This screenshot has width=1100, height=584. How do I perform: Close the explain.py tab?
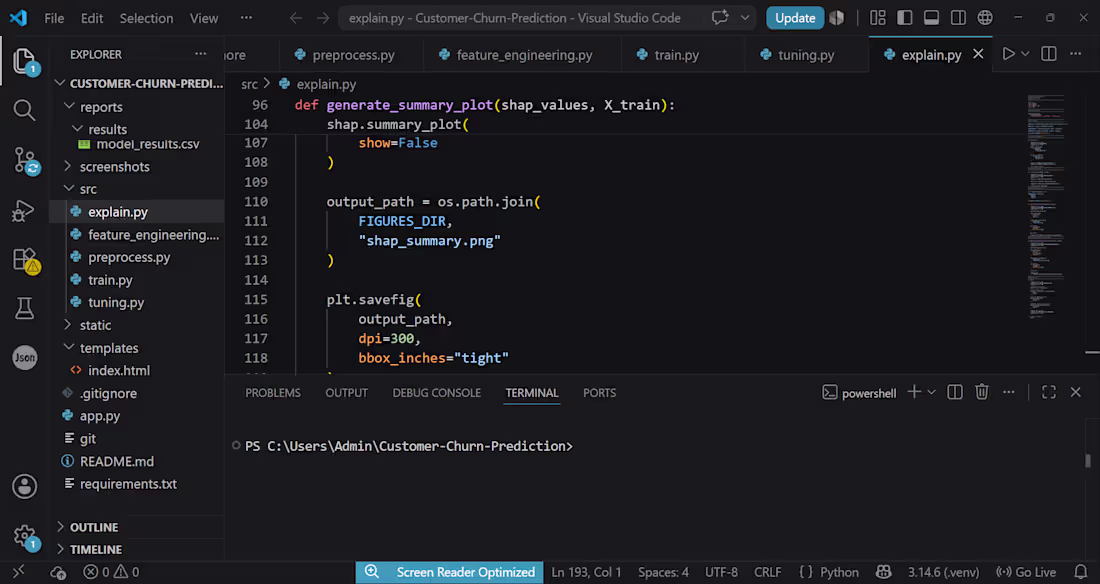[x=978, y=54]
